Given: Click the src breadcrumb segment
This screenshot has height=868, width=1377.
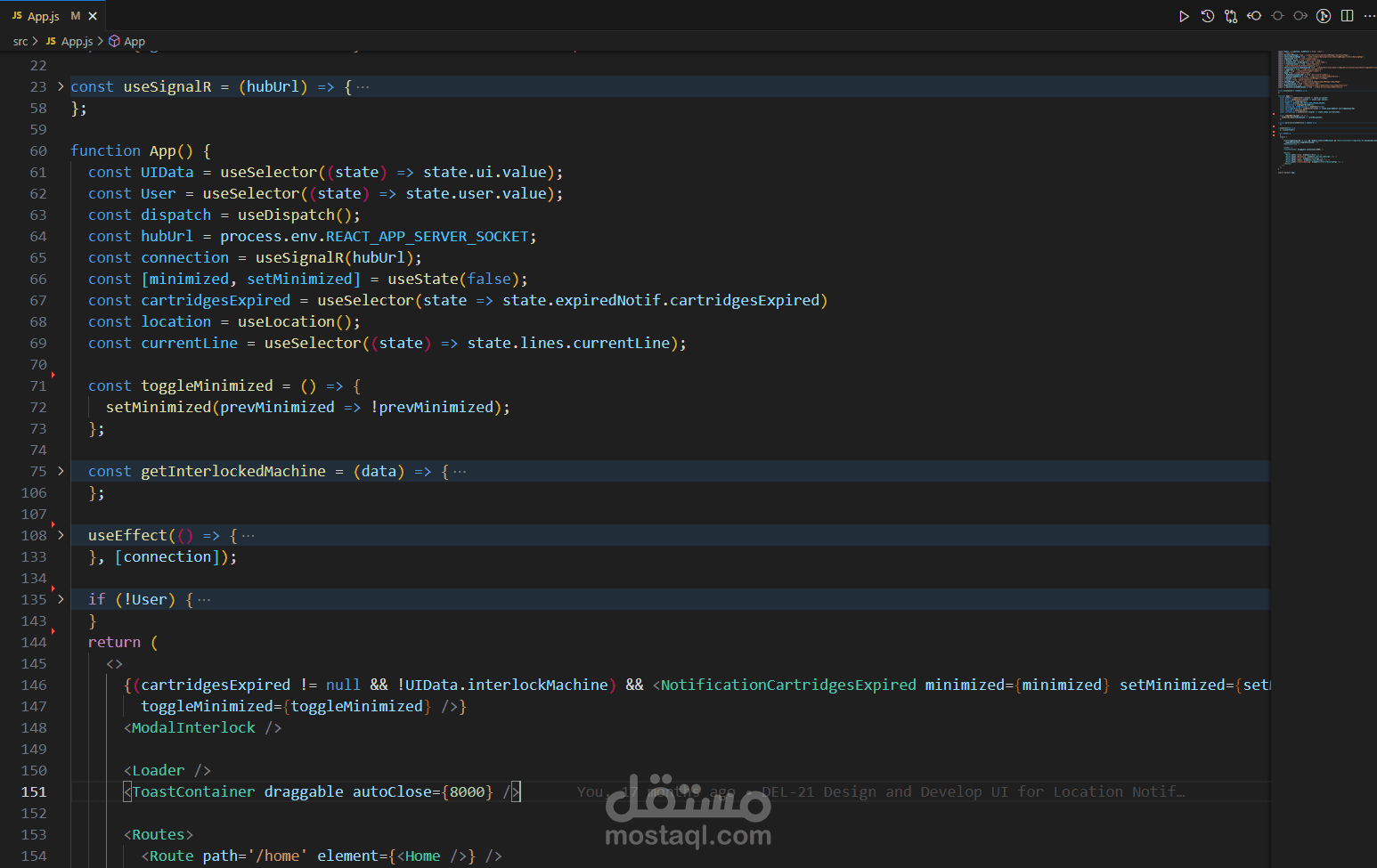Looking at the screenshot, I should pos(20,41).
